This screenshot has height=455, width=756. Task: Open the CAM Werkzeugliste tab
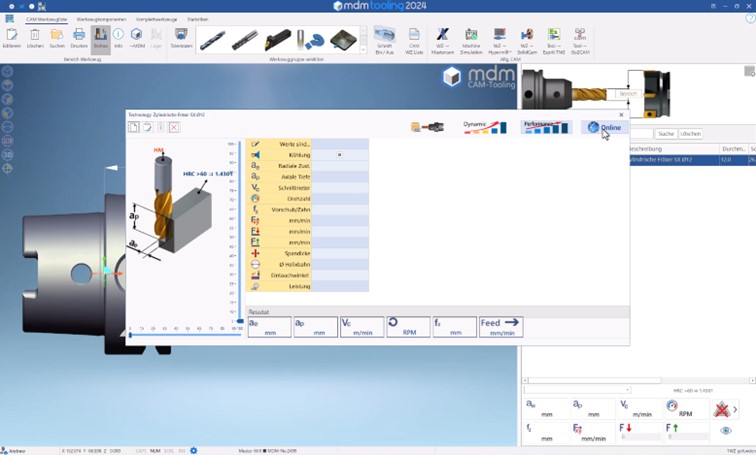46,19
